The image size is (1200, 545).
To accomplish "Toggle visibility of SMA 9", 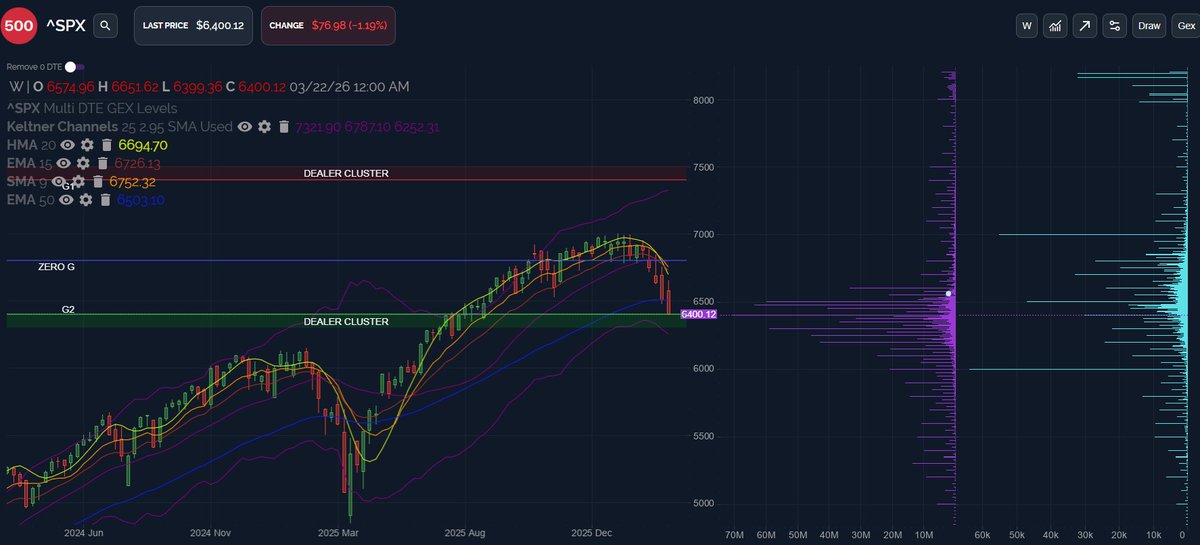I will (58, 181).
